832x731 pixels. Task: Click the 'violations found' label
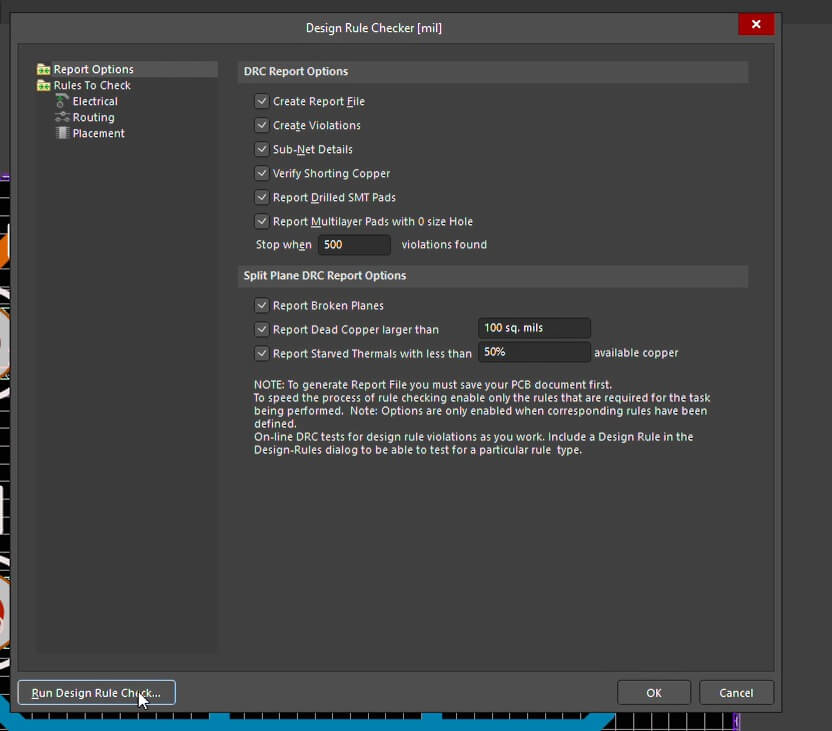(x=444, y=245)
